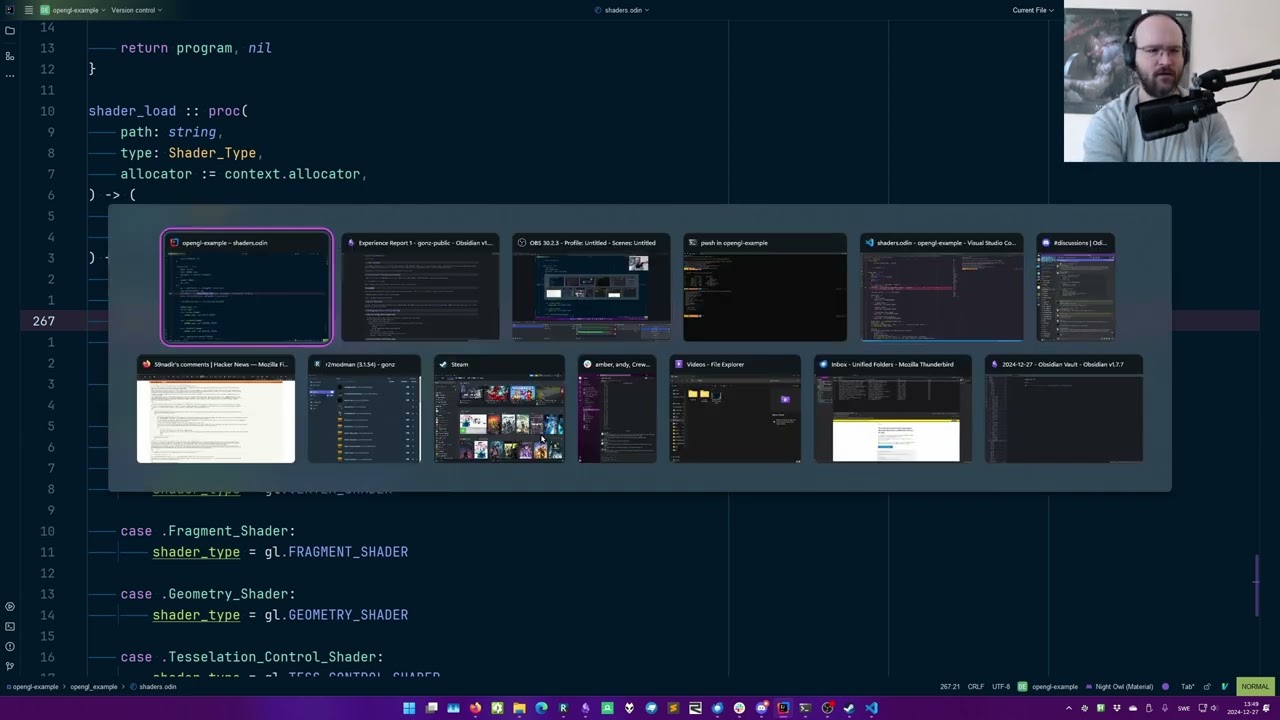Open the Windows Start menu
This screenshot has height=720, width=1280.
[x=409, y=708]
